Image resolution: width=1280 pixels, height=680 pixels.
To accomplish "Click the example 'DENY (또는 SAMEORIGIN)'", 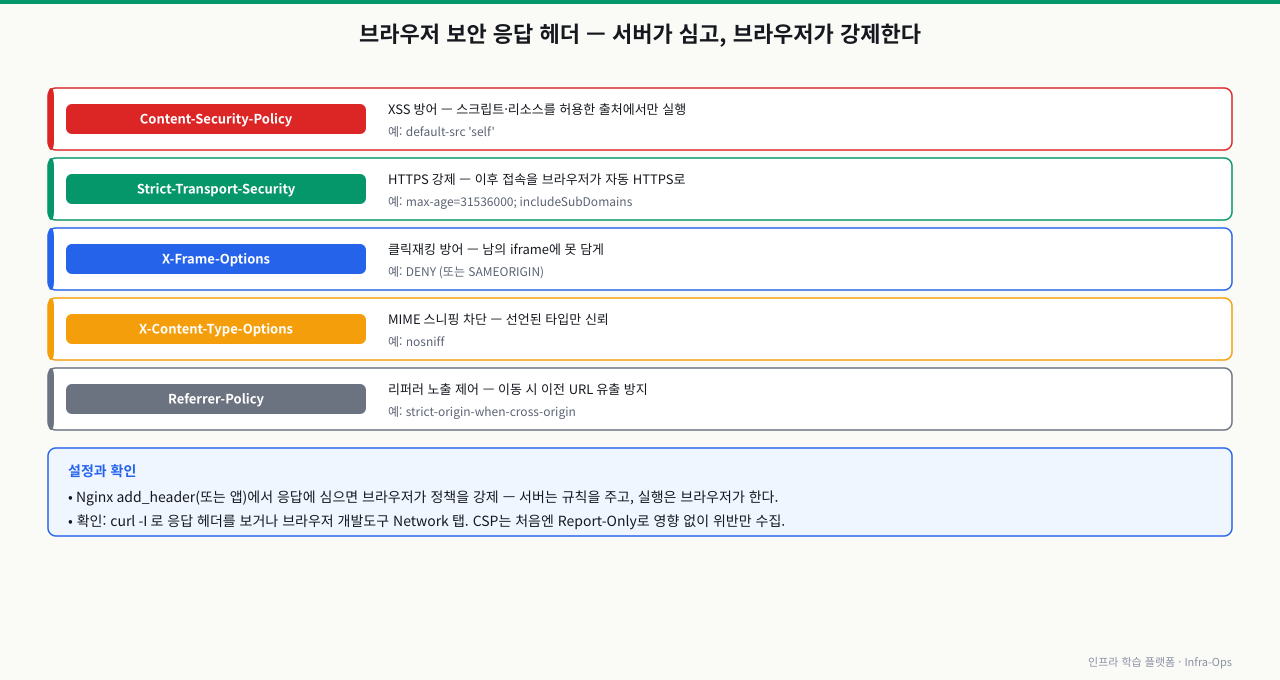I will [475, 271].
